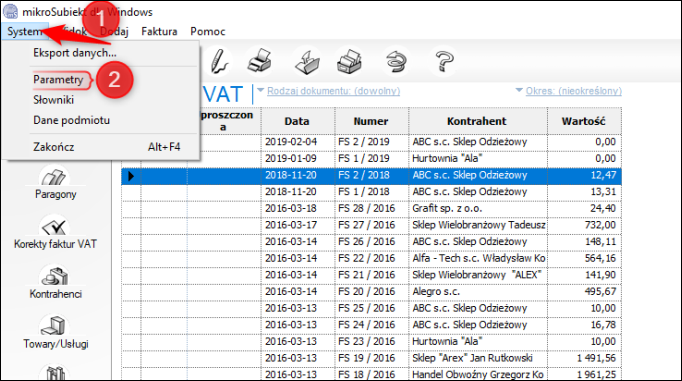The image size is (682, 381).
Task: Select Dane podmiotu menu entry
Action: pos(71,120)
